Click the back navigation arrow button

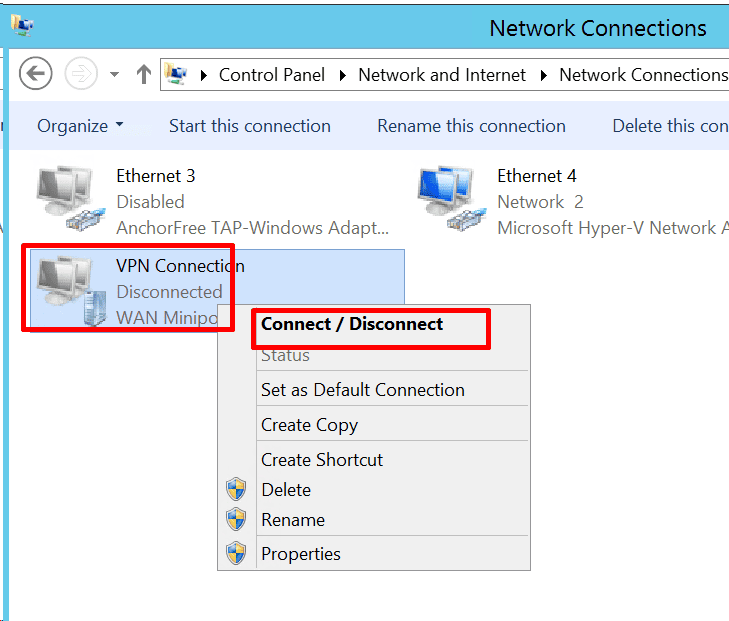(x=36, y=73)
